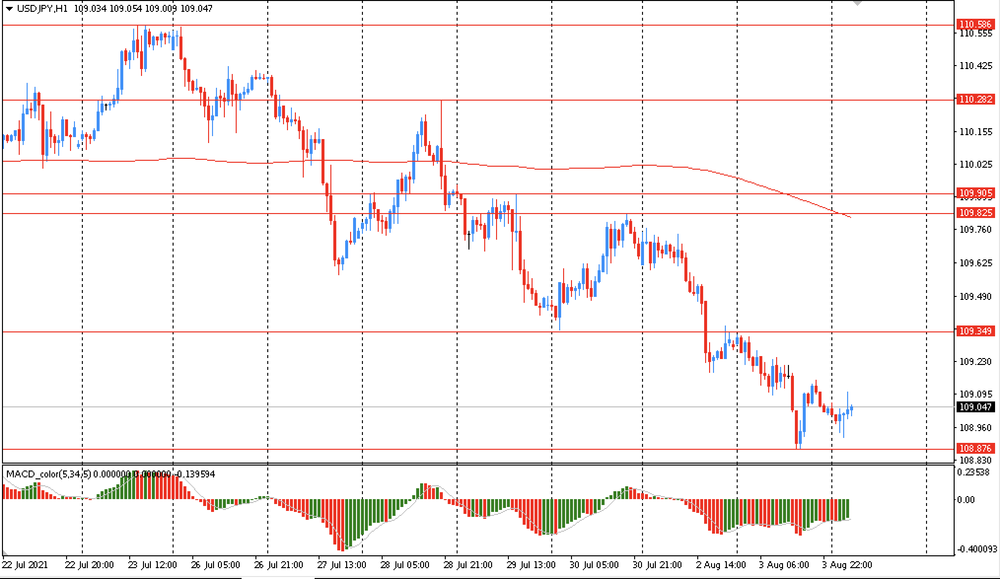Click the 22 Jul 2021 time label
Viewport: 1000px width, 579px height.
point(24,565)
